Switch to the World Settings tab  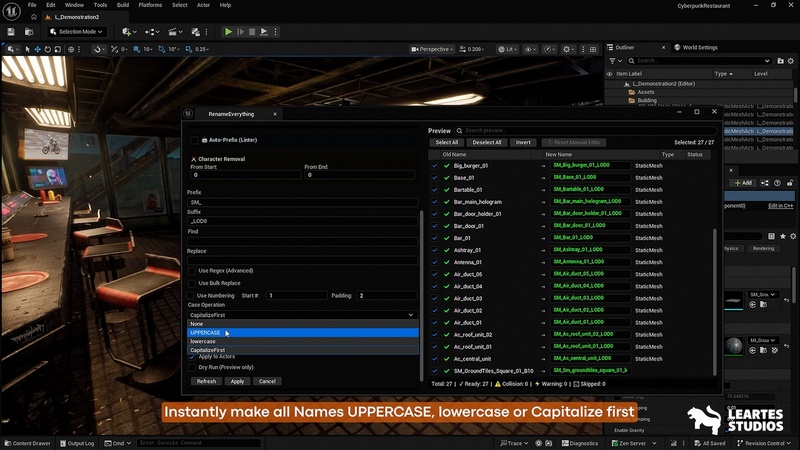tap(699, 47)
